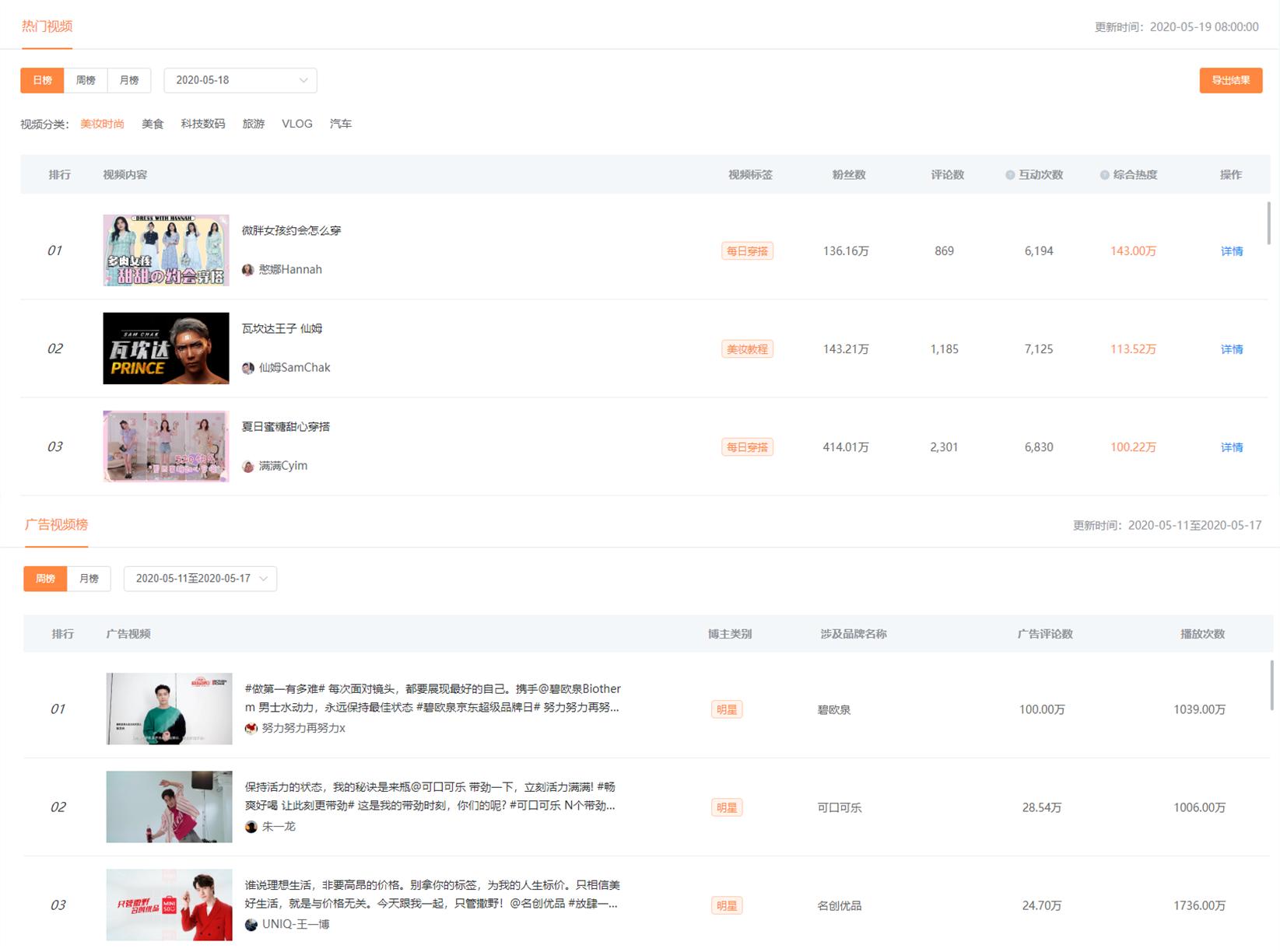Viewport: 1280px width, 952px height.
Task: Switch hot video ranking to 月榜
Action: [128, 80]
